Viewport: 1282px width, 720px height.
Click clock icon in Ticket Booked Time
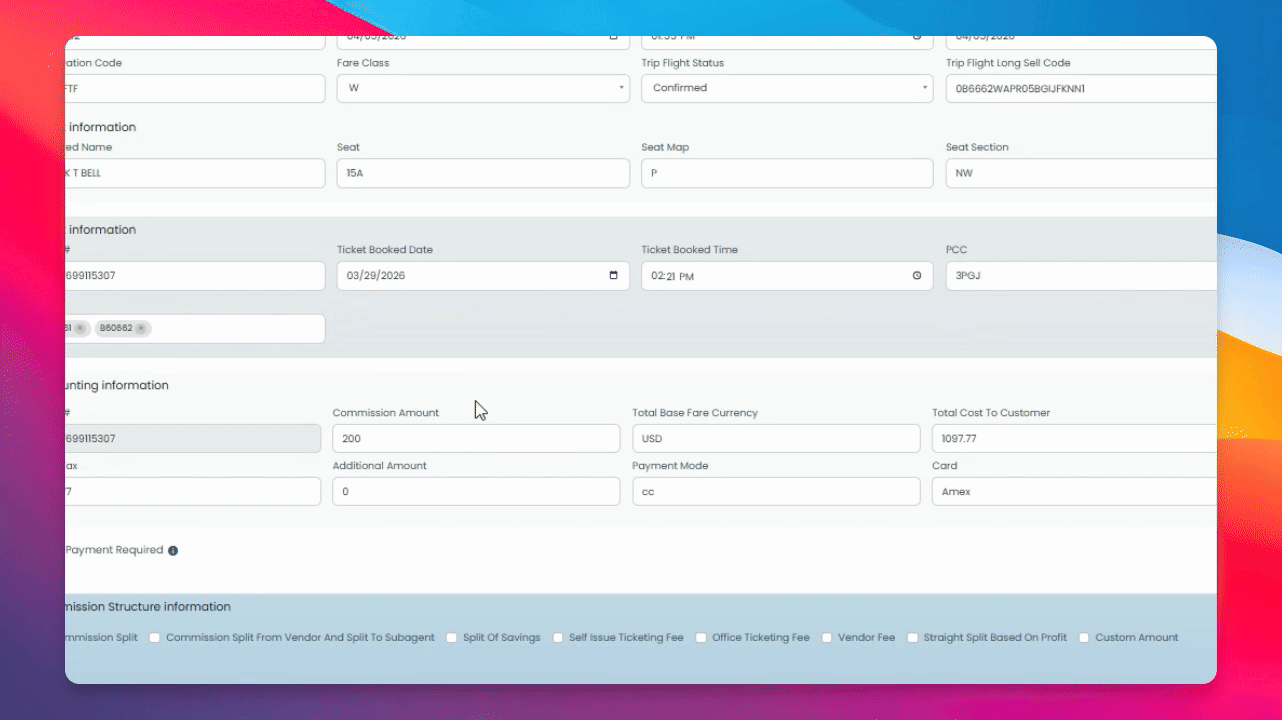(x=917, y=276)
